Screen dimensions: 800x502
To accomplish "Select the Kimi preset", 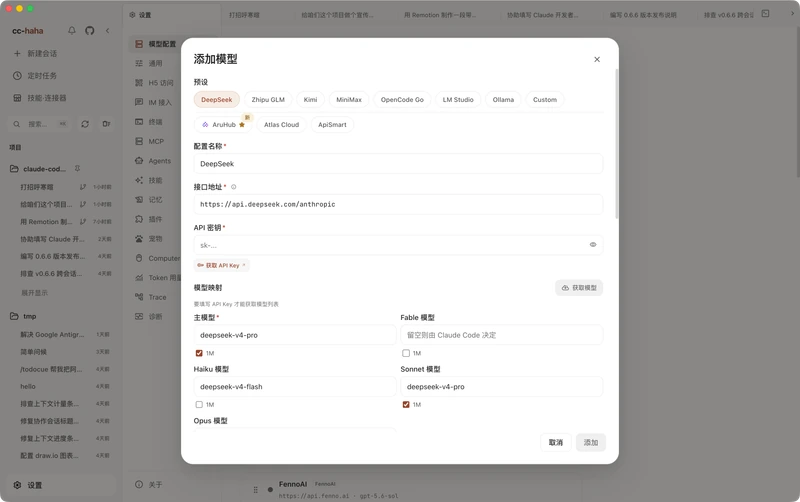I will click(x=310, y=99).
